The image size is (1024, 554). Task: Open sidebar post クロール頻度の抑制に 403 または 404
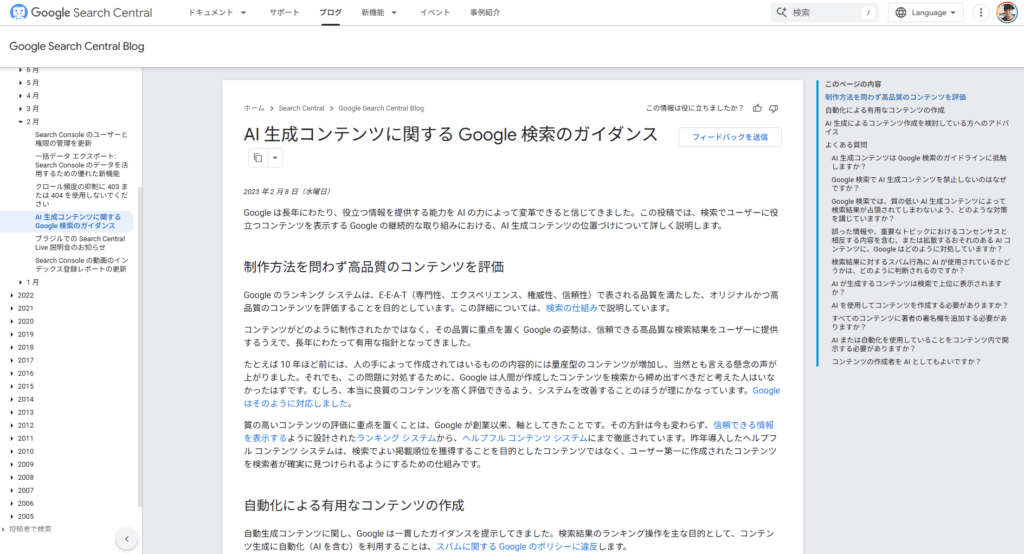[81, 195]
